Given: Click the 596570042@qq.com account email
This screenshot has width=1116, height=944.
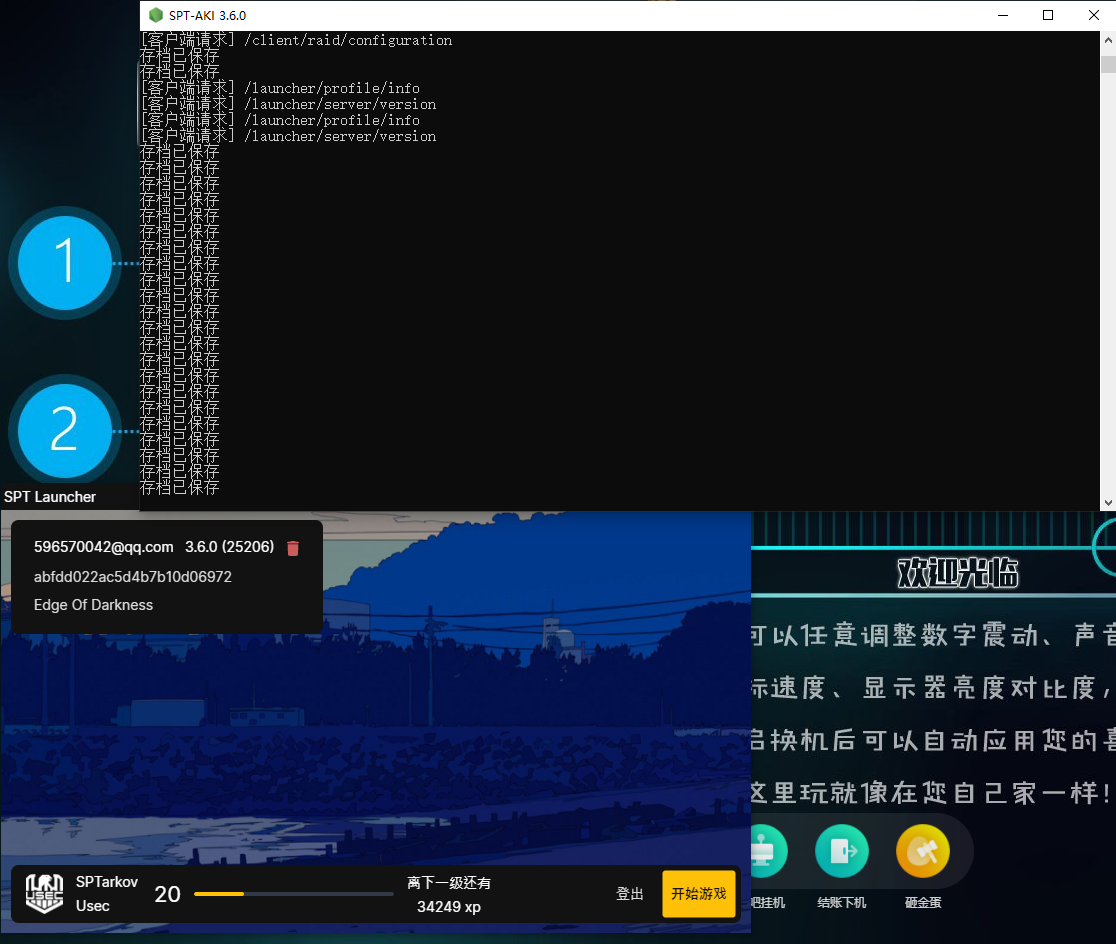Looking at the screenshot, I should pyautogui.click(x=103, y=548).
